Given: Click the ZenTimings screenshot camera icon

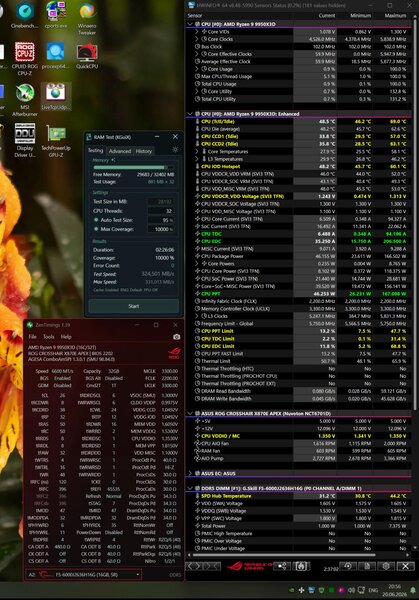Looking at the screenshot, I should coord(176,337).
